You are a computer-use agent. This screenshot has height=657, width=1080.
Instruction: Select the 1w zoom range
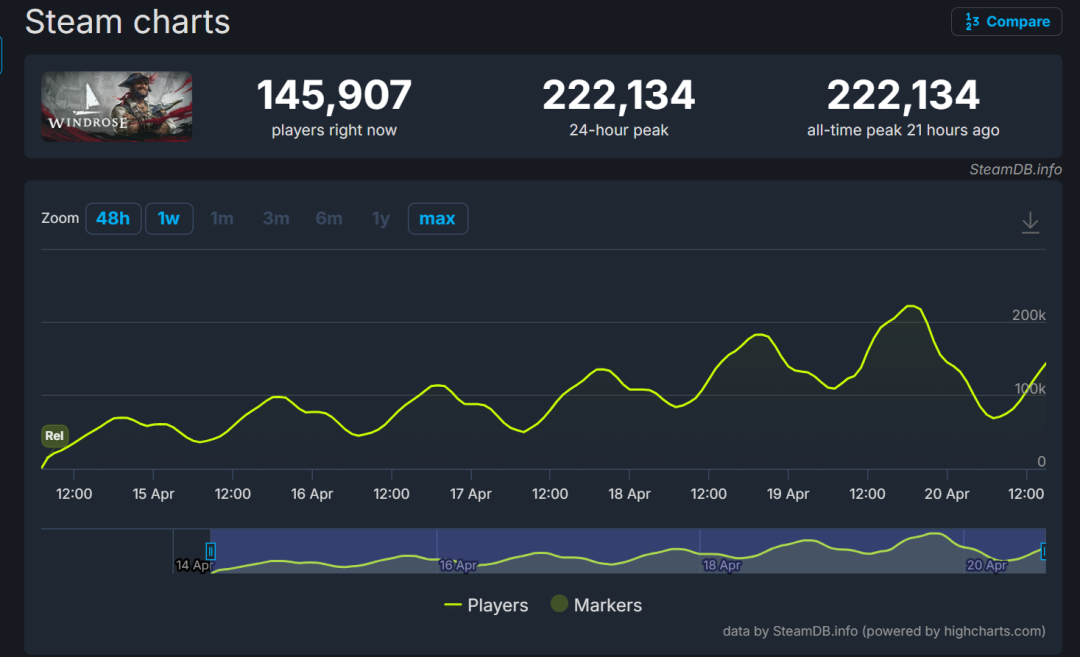tap(169, 218)
